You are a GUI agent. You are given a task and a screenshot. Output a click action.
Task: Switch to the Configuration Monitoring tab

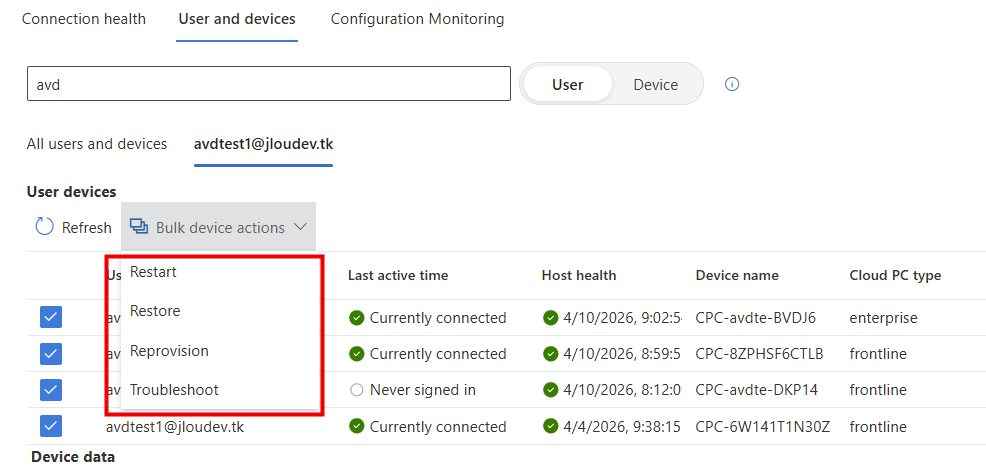pos(417,19)
